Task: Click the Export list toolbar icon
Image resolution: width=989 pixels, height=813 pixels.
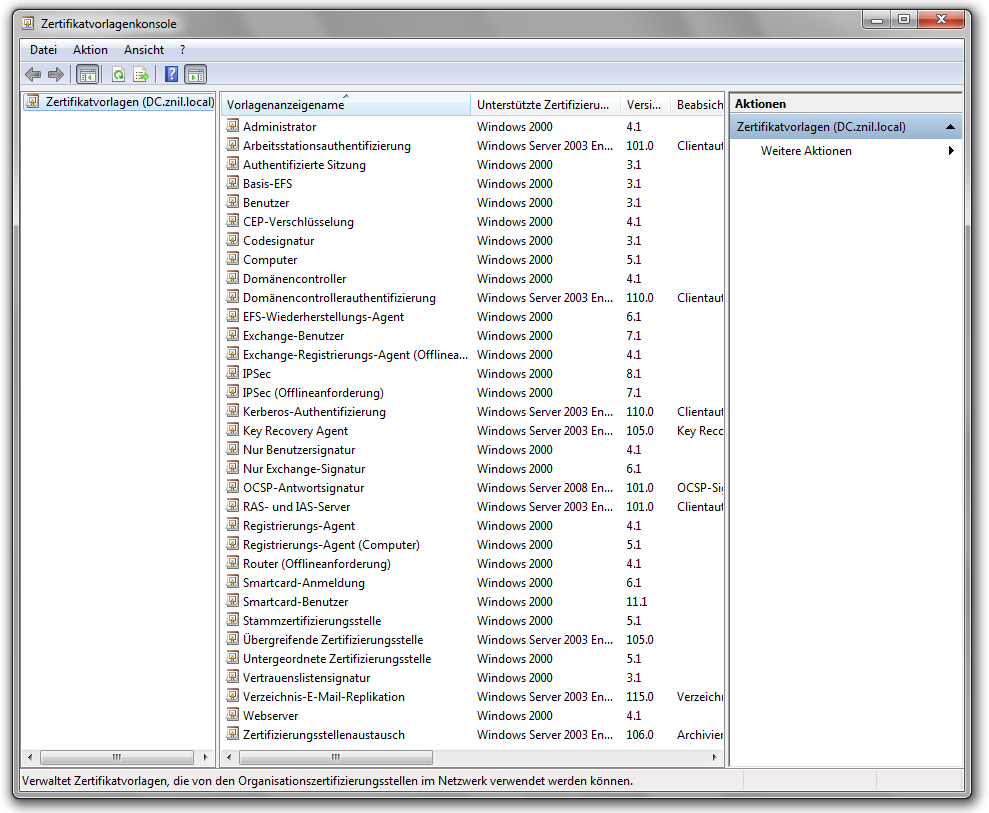Action: tap(141, 74)
